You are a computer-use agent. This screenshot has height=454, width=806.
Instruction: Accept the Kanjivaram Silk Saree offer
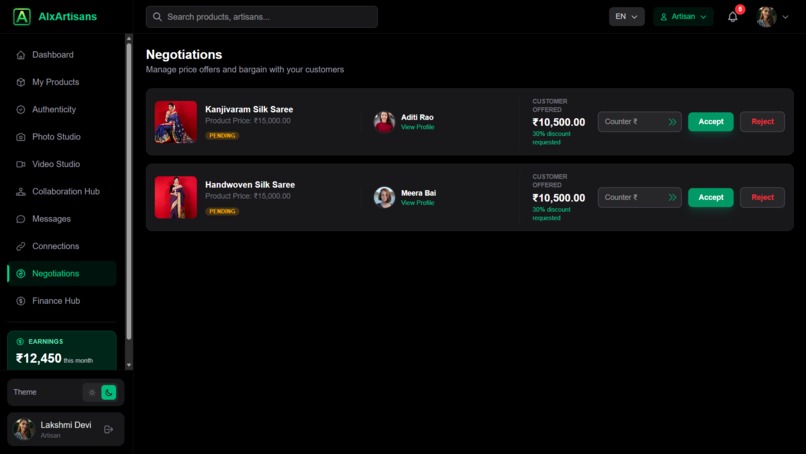coord(710,122)
